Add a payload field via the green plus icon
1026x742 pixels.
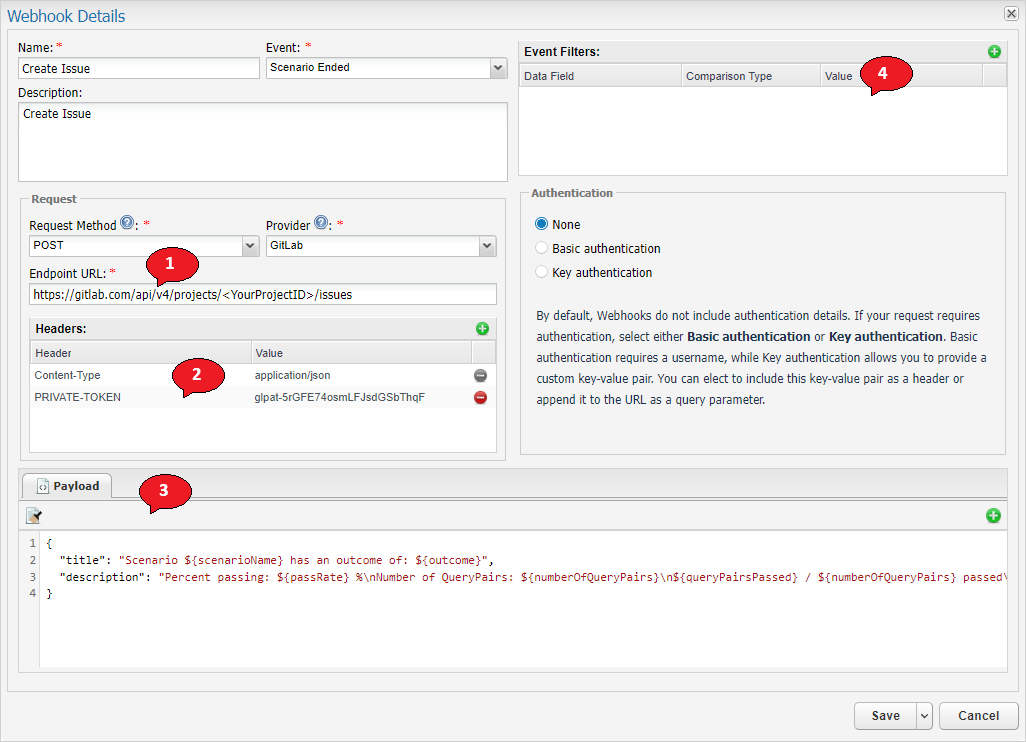tap(993, 515)
